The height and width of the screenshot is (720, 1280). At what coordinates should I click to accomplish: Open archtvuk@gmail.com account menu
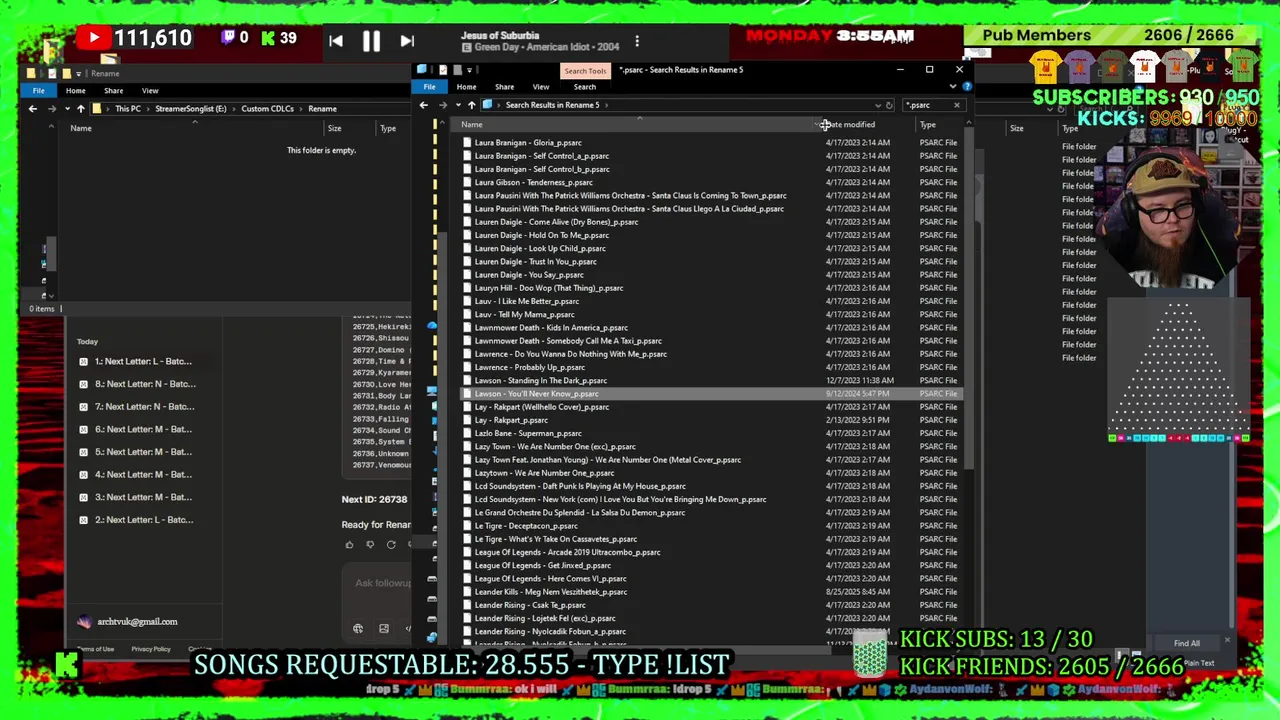tap(128, 622)
